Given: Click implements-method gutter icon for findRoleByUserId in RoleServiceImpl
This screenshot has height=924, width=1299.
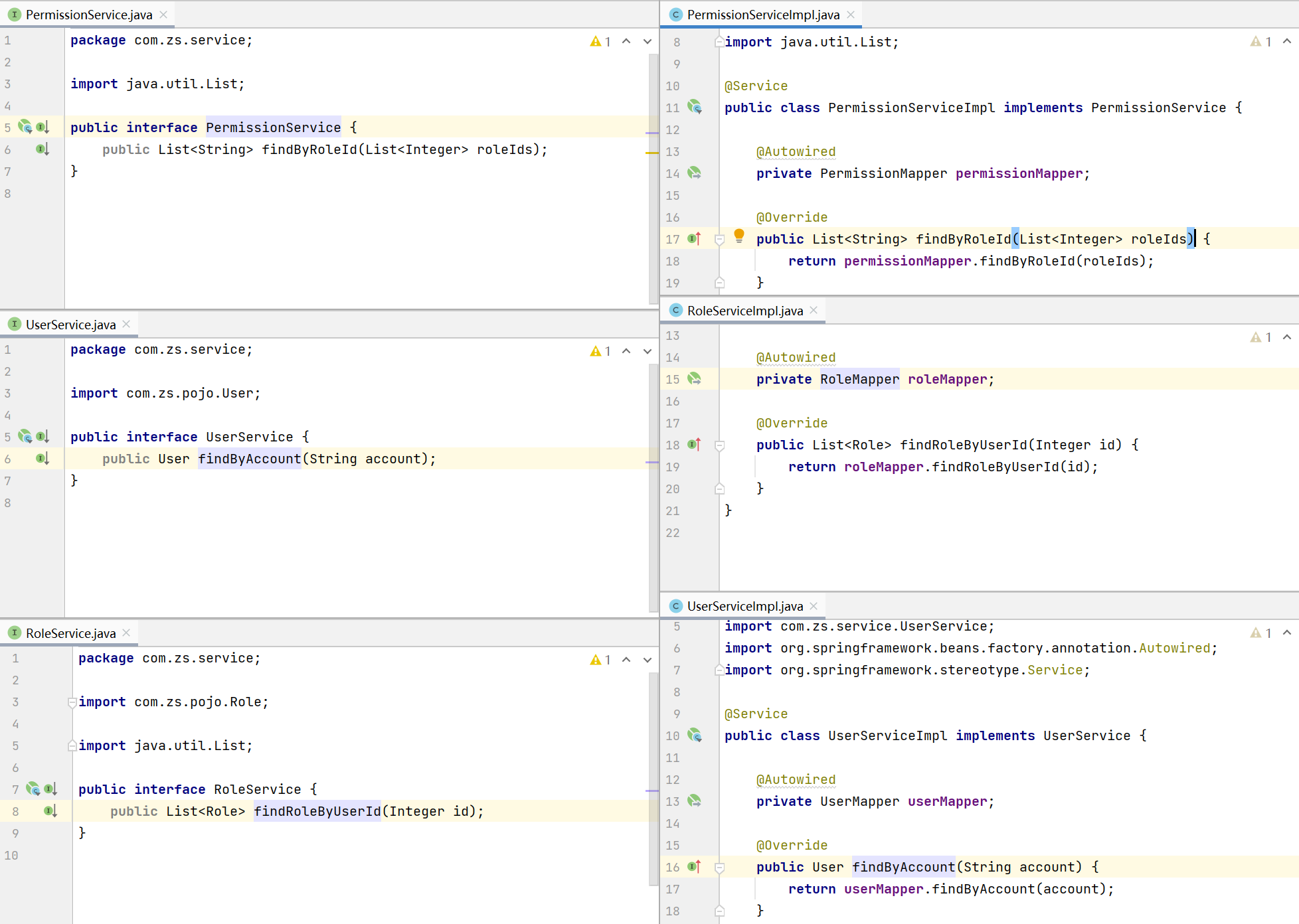Looking at the screenshot, I should click(x=695, y=444).
